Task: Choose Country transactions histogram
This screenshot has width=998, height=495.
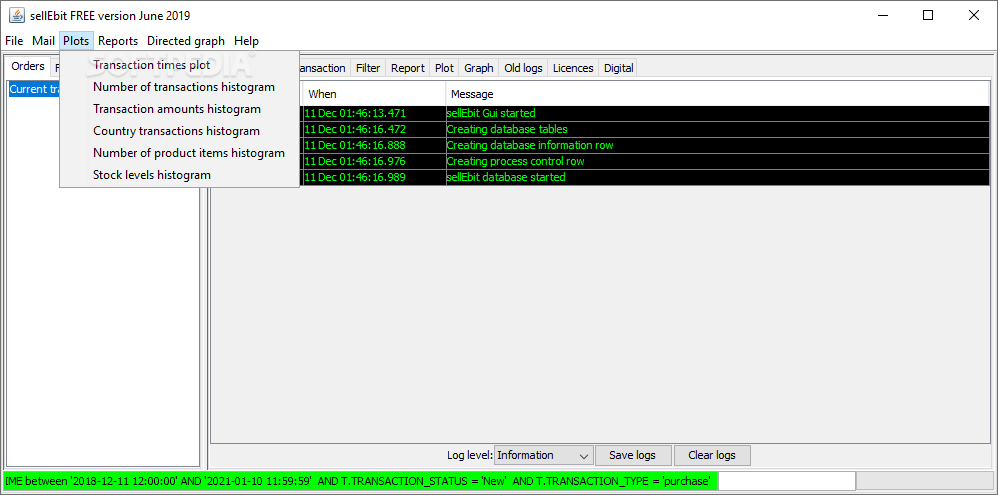Action: (179, 131)
